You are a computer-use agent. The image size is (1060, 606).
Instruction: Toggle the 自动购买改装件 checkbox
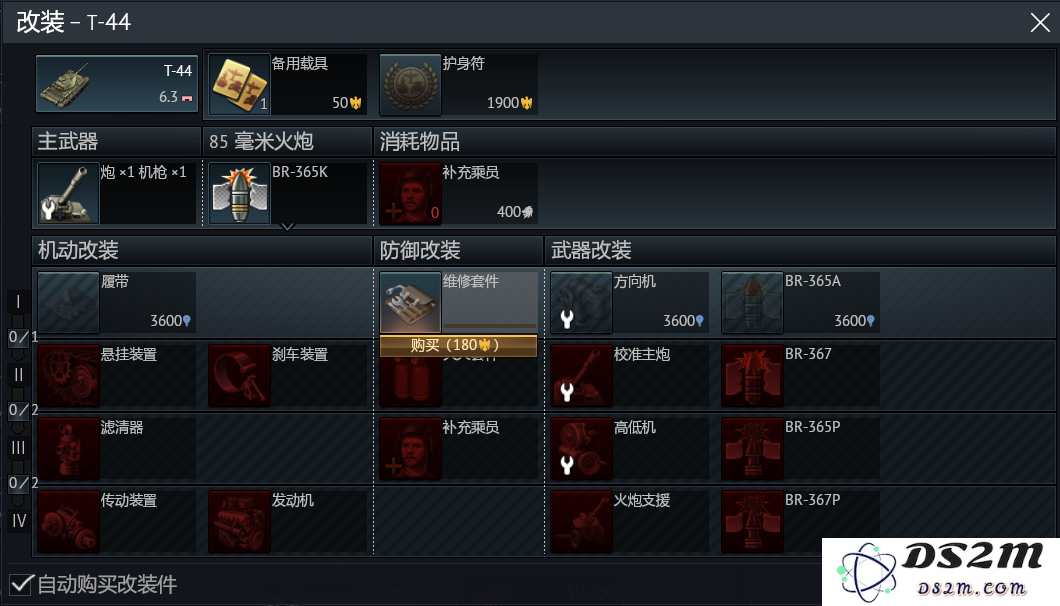point(21,584)
